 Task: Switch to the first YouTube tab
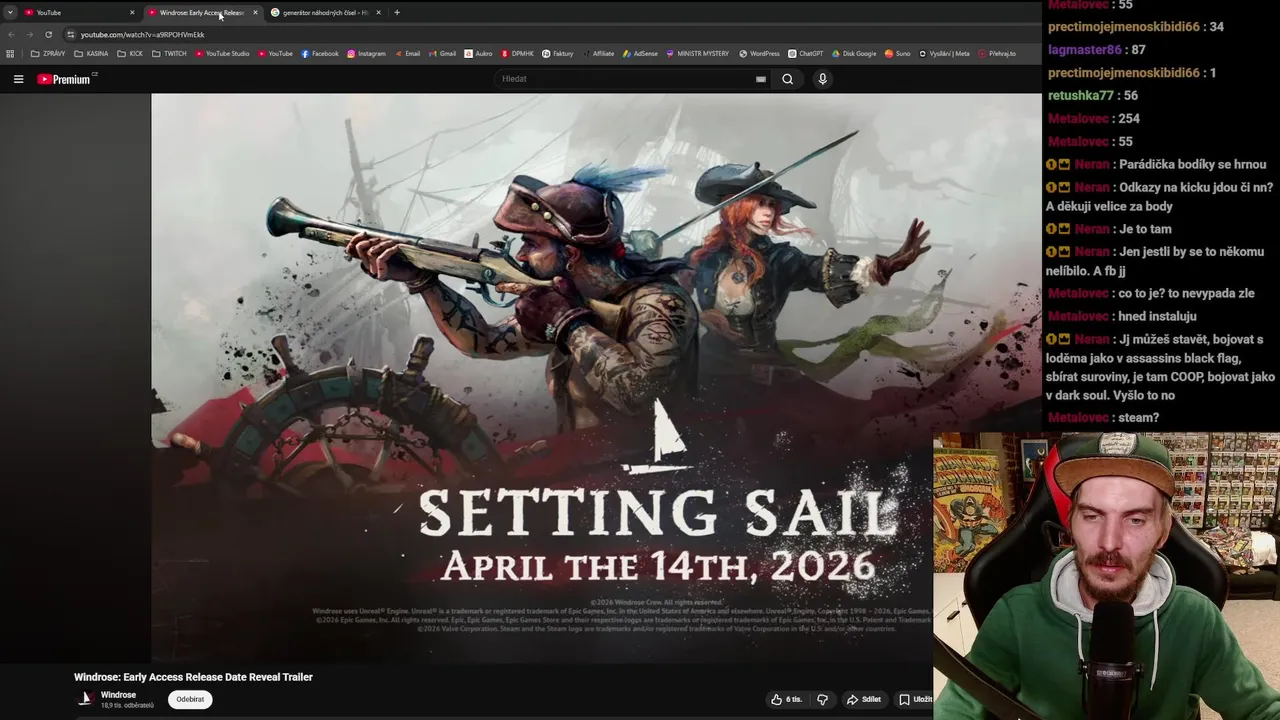pos(78,12)
